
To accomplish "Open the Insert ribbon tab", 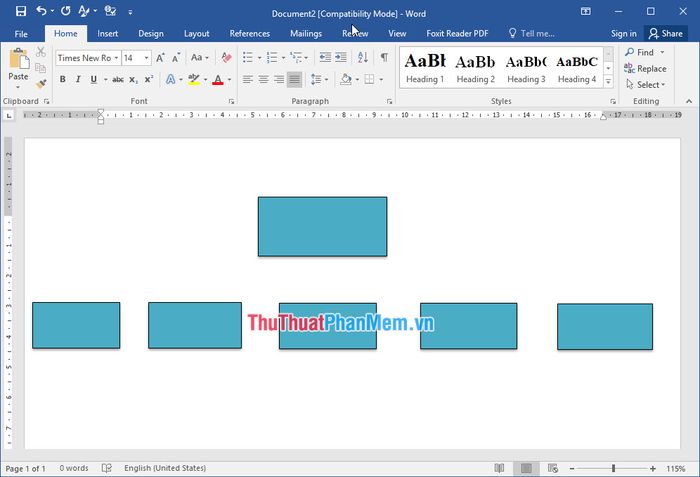I will pos(107,33).
